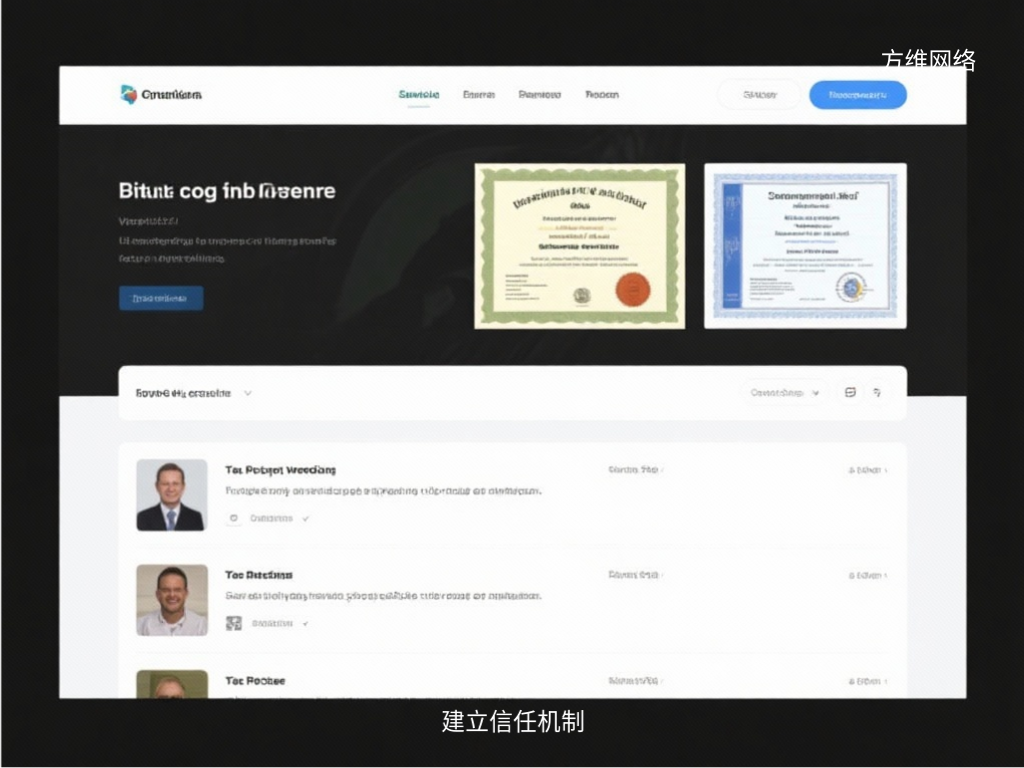The width and height of the screenshot is (1024, 768).
Task: Click the round blue seal on the blue certificate
Action: (x=852, y=288)
